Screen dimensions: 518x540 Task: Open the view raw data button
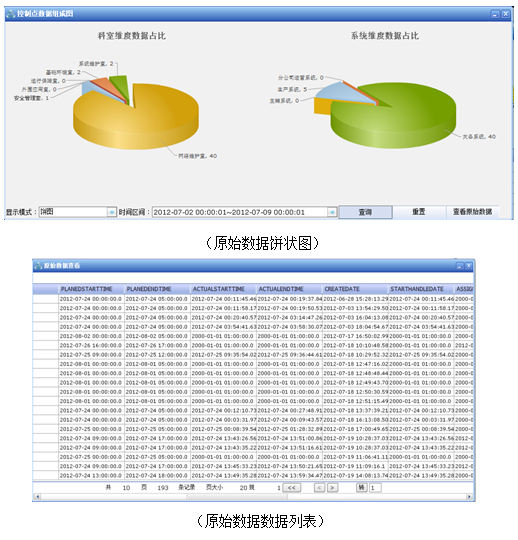click(472, 212)
